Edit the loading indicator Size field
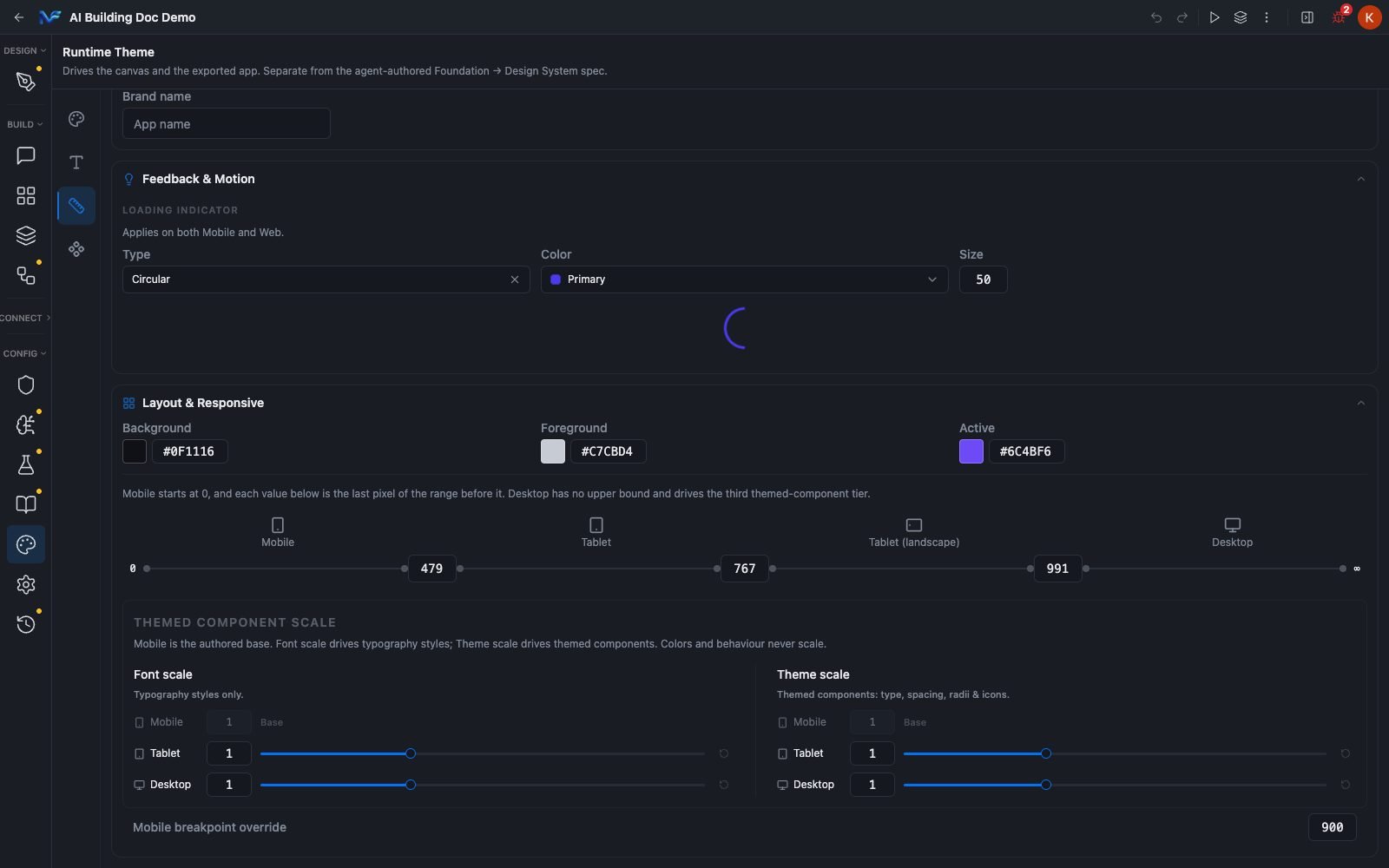This screenshot has height=868, width=1389. [x=983, y=279]
